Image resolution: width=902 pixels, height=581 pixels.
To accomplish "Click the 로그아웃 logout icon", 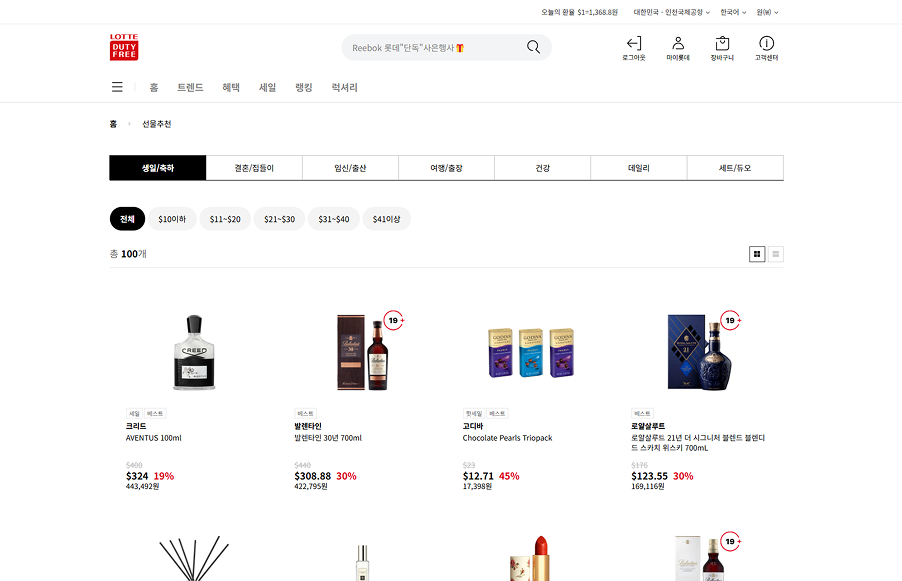I will 633,48.
